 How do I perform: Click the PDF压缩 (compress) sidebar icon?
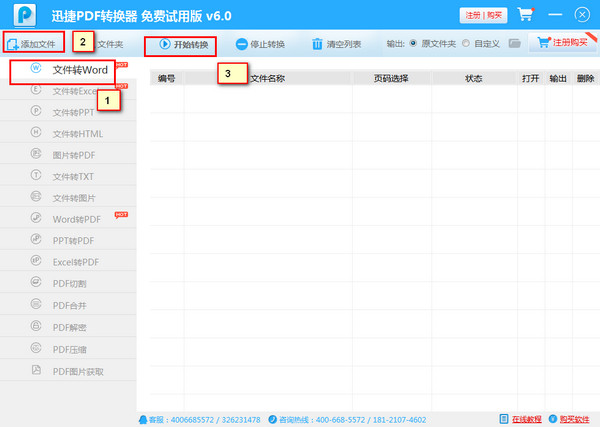[x=36, y=348]
